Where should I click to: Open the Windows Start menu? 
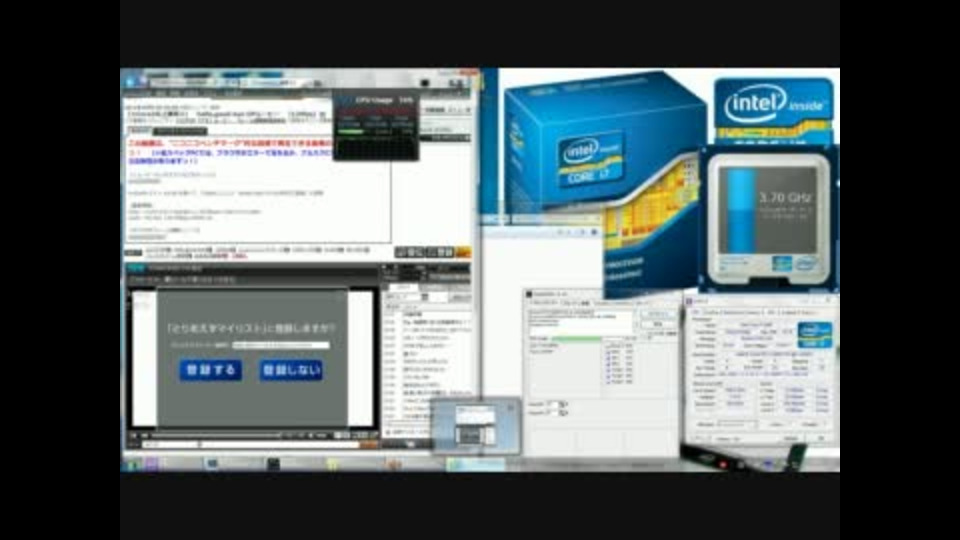pos(131,464)
